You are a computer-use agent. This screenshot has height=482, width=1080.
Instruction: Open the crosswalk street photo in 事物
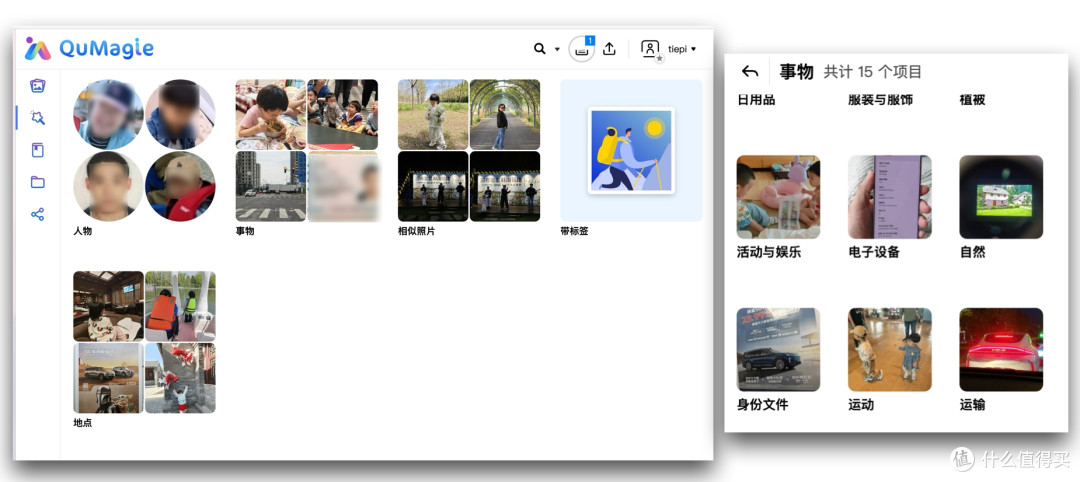[271, 186]
